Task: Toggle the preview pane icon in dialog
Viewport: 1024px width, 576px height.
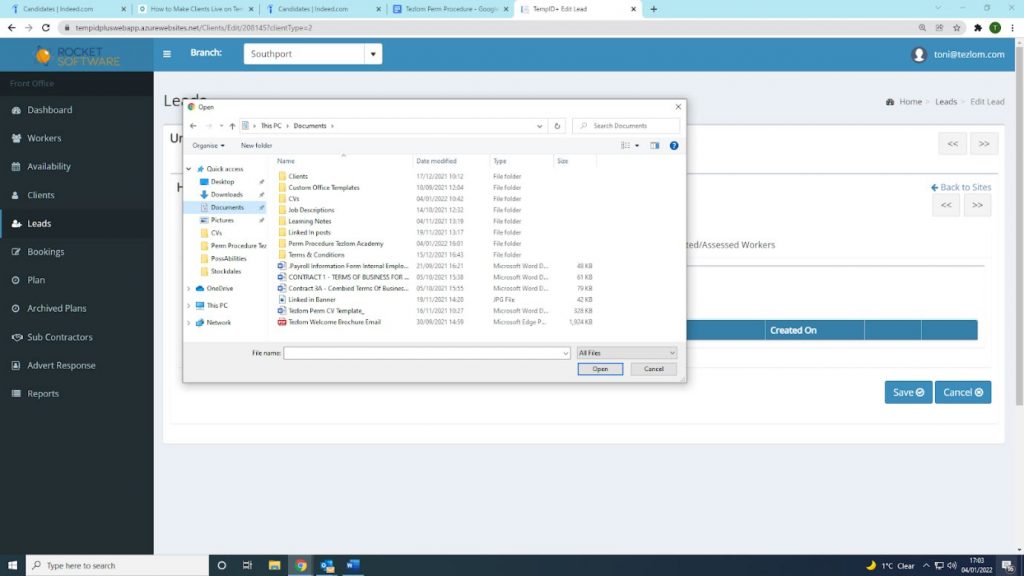Action: tap(655, 145)
